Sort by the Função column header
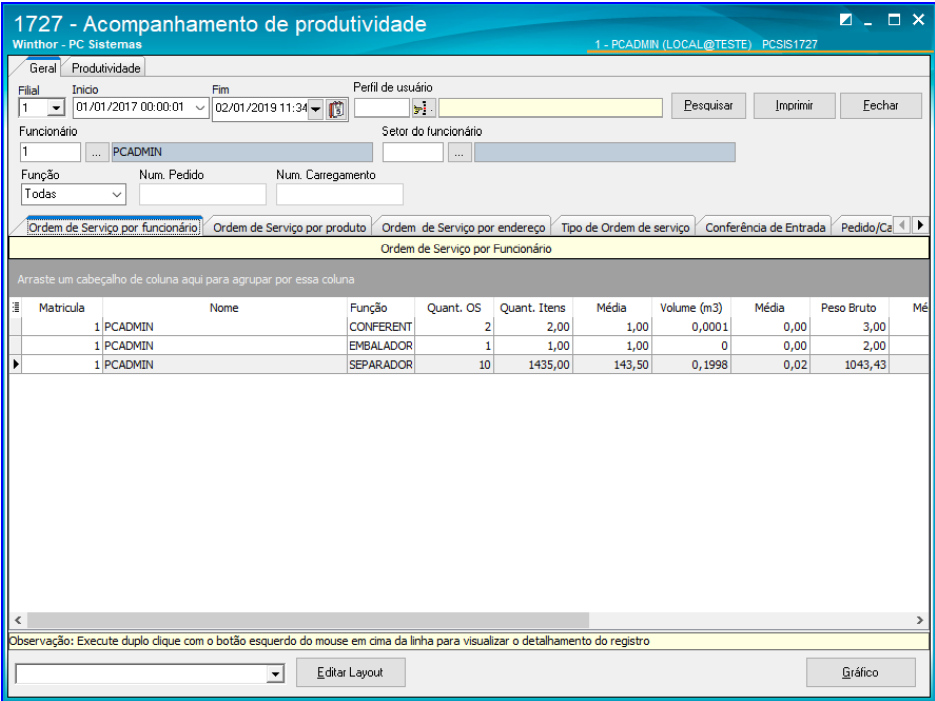The height and width of the screenshot is (701, 935). pyautogui.click(x=380, y=308)
